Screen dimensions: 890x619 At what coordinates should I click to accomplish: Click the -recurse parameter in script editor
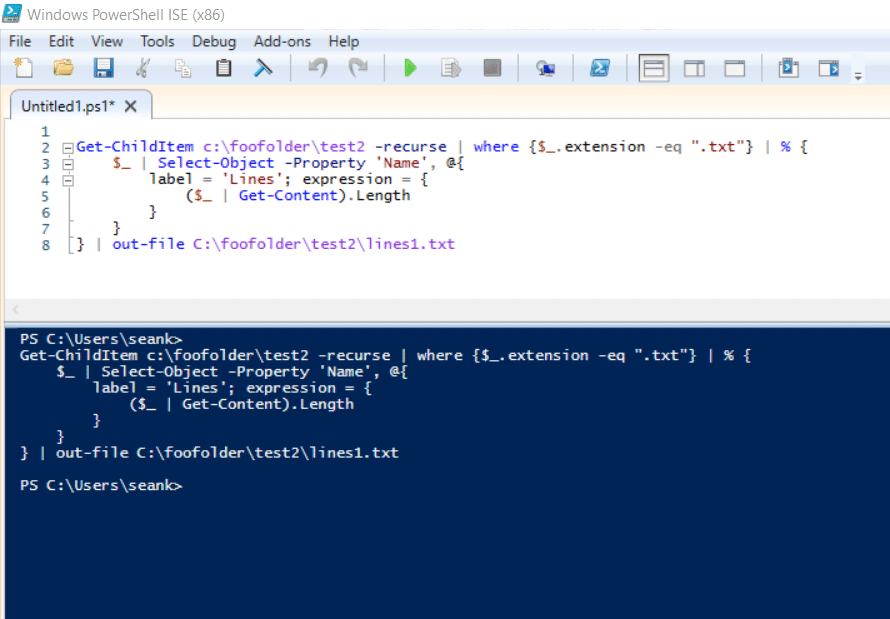coord(410,146)
